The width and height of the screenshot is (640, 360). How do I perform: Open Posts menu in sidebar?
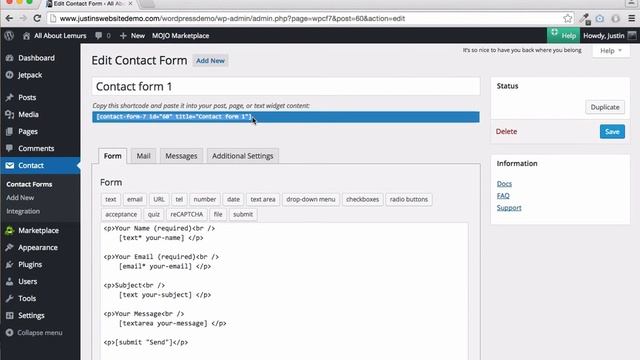[x=27, y=98]
